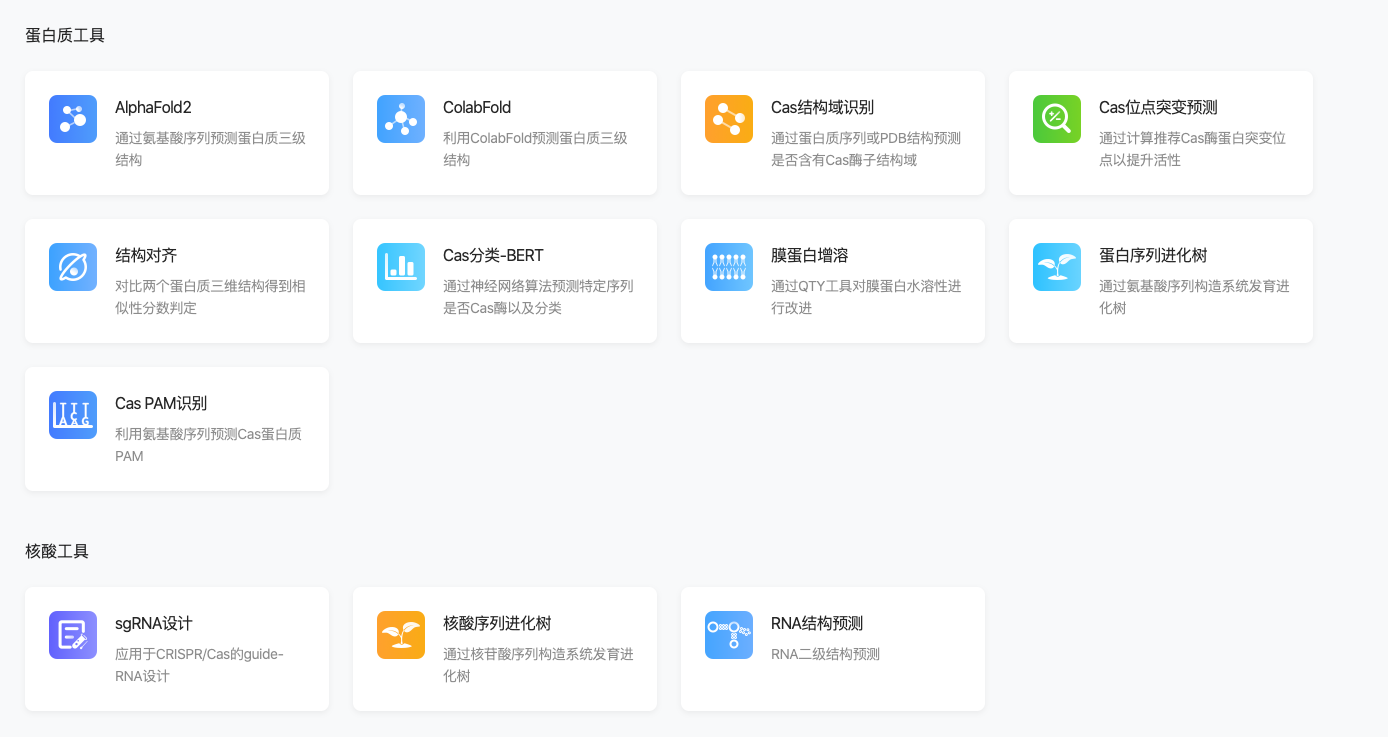Select the orange Cas结构域识别 icon

(x=729, y=119)
